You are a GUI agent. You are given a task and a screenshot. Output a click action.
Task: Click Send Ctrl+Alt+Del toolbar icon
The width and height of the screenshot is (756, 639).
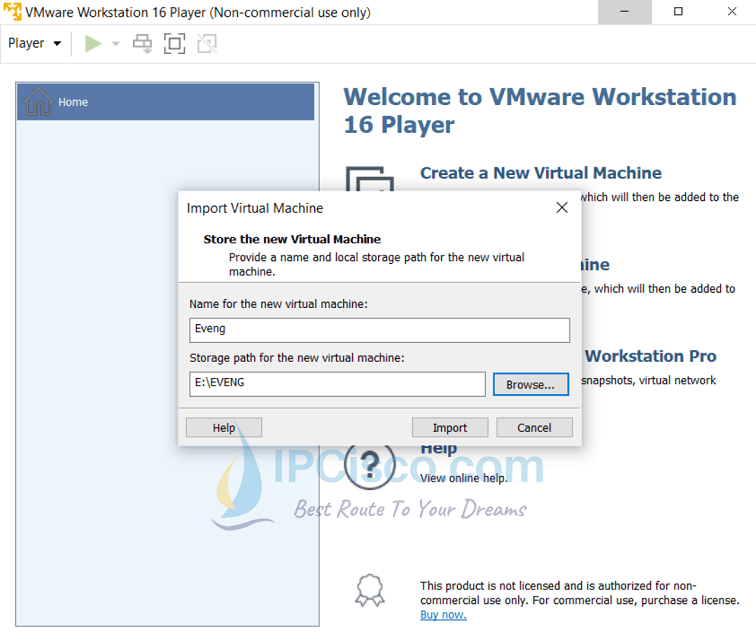(x=142, y=43)
